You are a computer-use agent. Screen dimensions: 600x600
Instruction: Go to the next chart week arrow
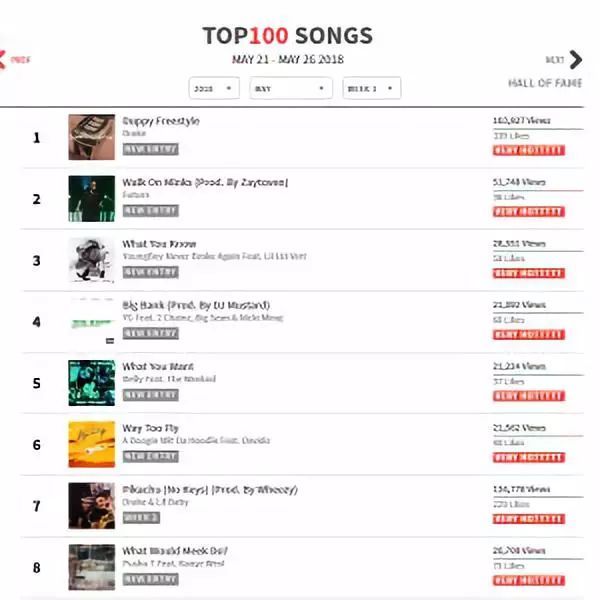coord(575,60)
